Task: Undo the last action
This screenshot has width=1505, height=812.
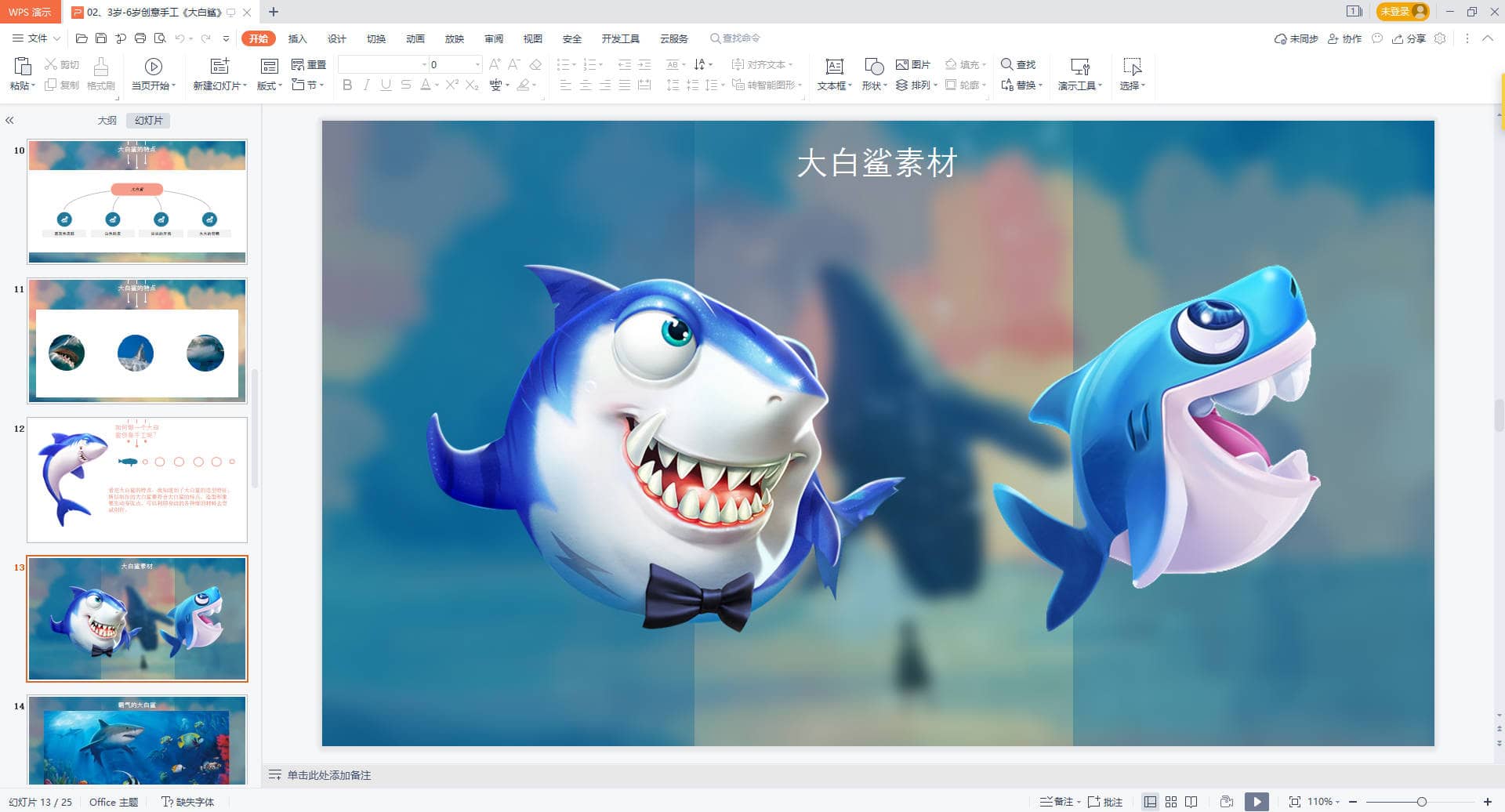Action: click(180, 38)
